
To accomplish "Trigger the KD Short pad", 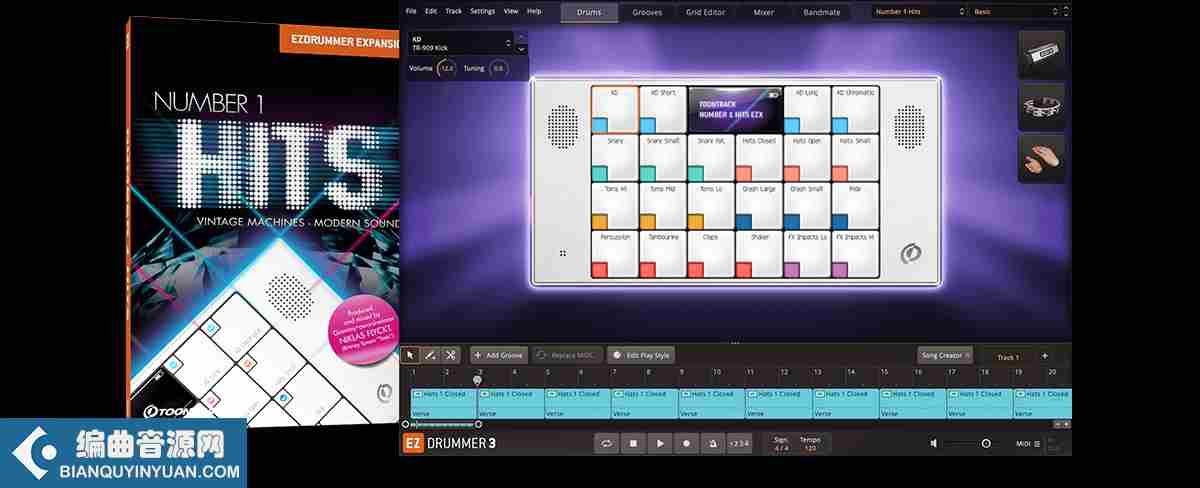I will (x=663, y=109).
